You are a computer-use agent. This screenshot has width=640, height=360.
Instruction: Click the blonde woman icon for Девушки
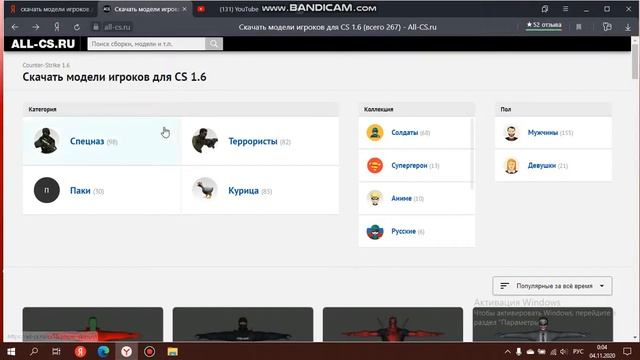(x=511, y=165)
